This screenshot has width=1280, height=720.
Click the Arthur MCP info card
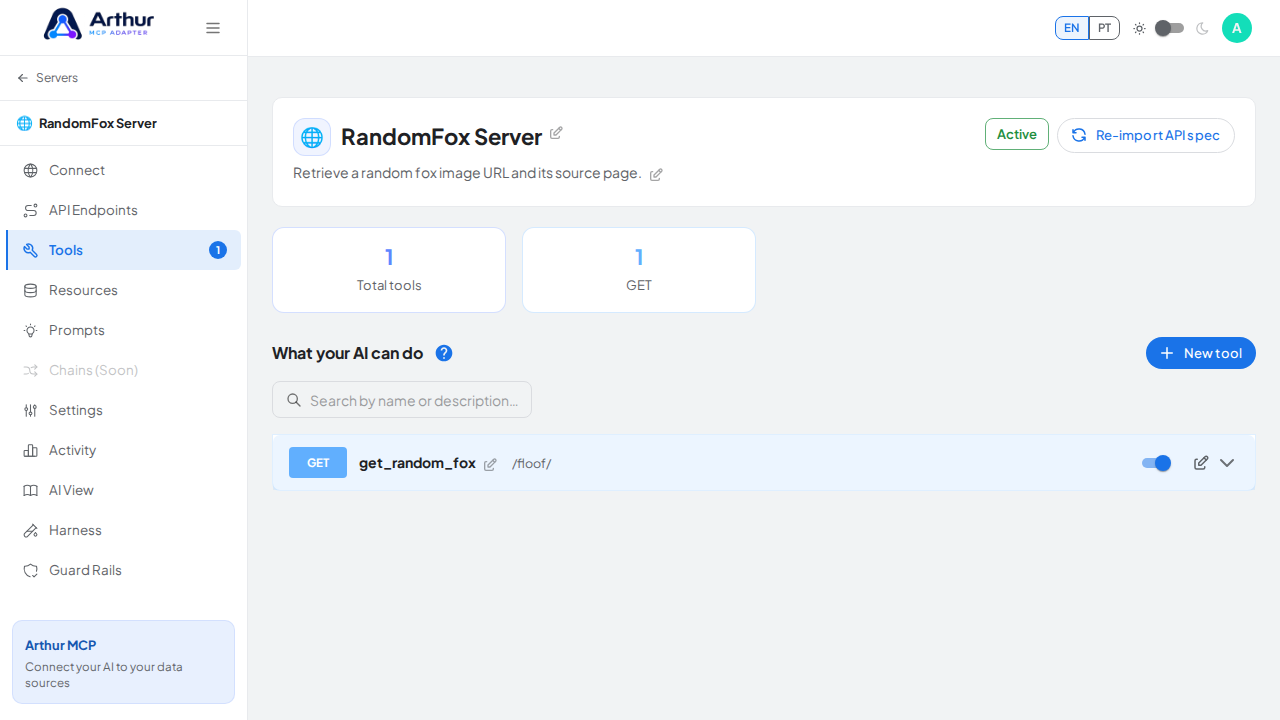click(123, 662)
